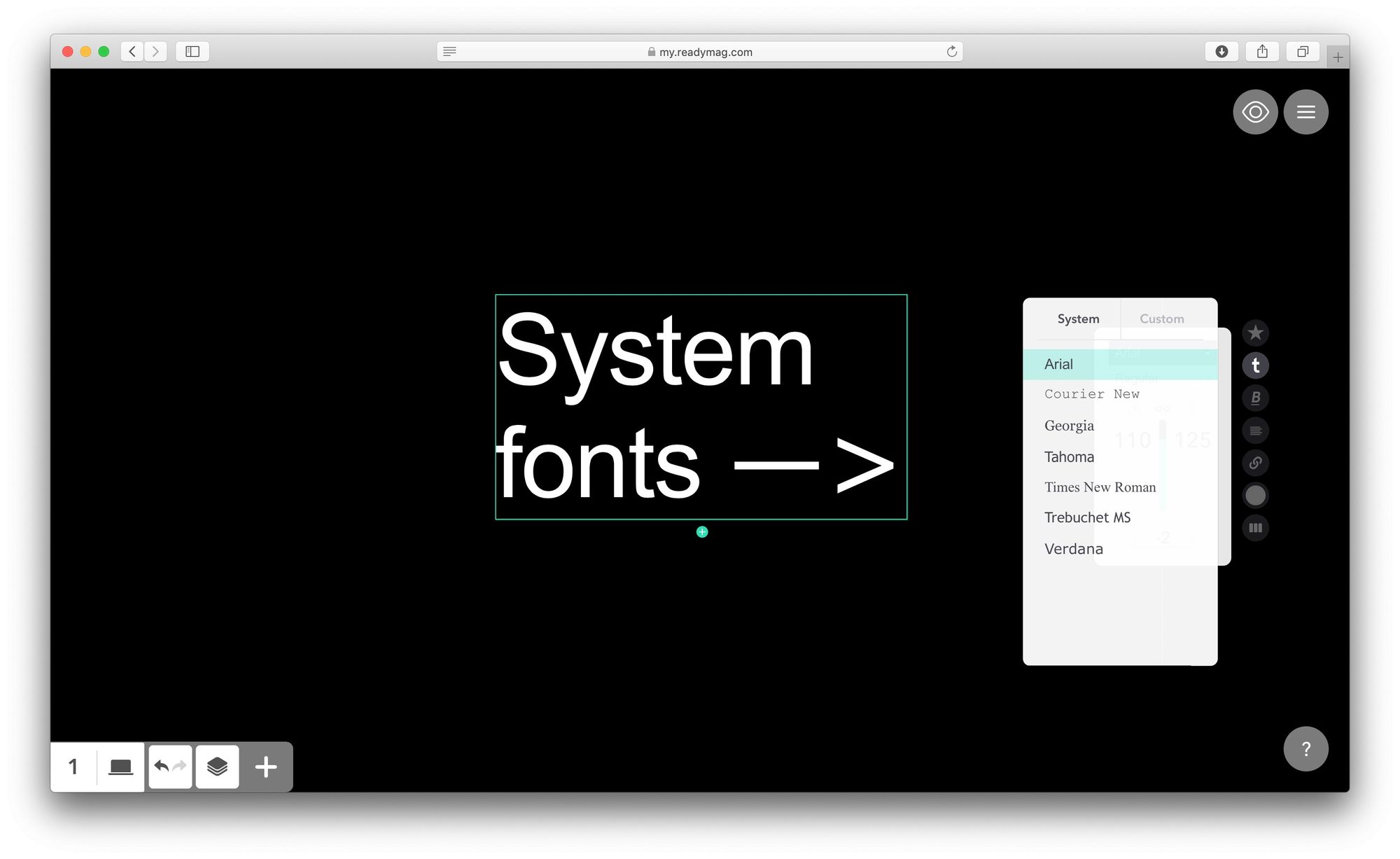Screen dimensions: 1400x859
Task: Pick Verdana in the font list
Action: click(1073, 549)
